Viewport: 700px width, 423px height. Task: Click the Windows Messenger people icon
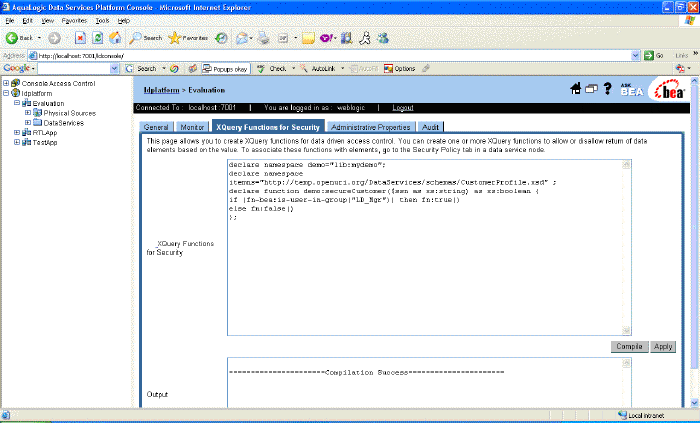pos(383,38)
